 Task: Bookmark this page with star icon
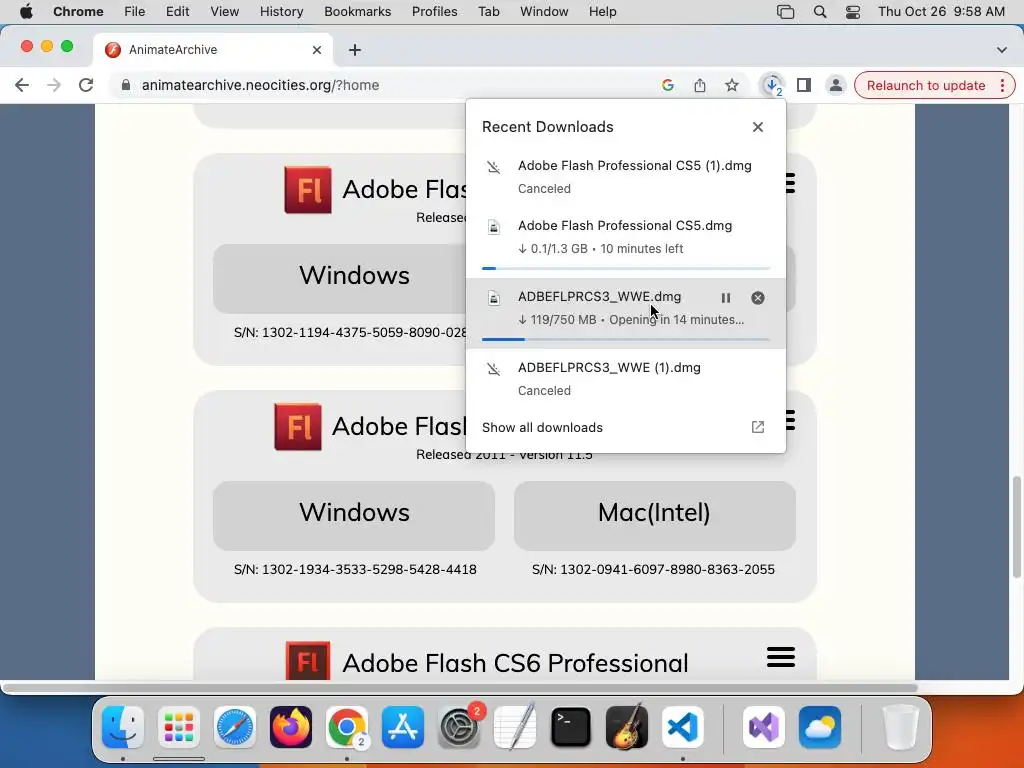click(x=732, y=85)
